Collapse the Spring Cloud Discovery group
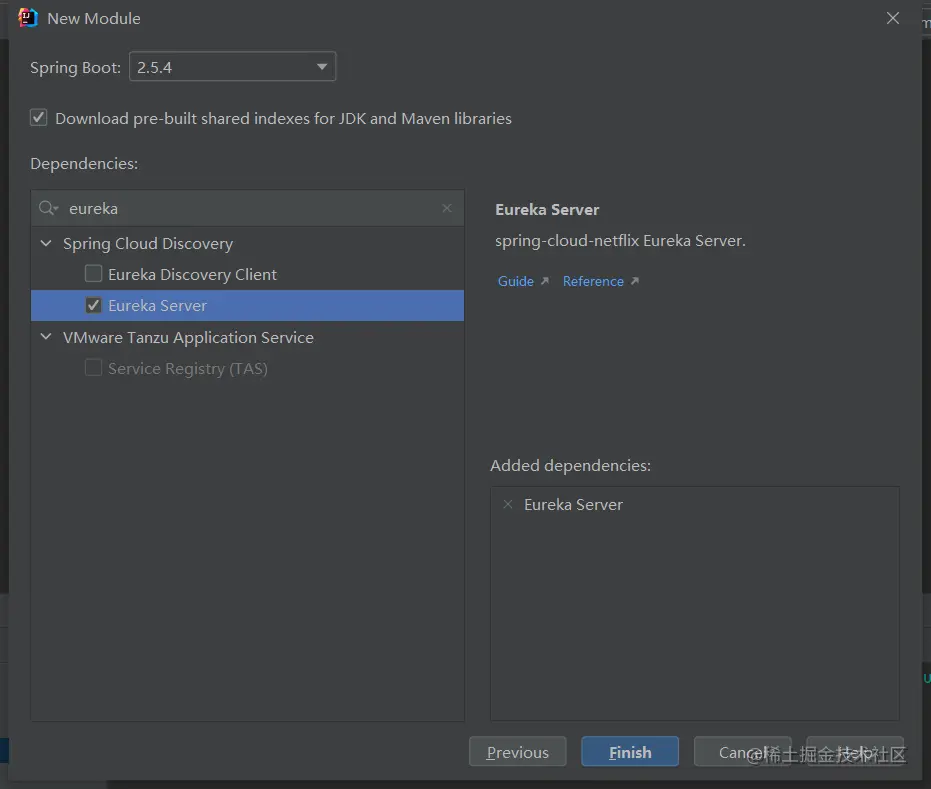Image resolution: width=931 pixels, height=789 pixels. click(x=46, y=243)
